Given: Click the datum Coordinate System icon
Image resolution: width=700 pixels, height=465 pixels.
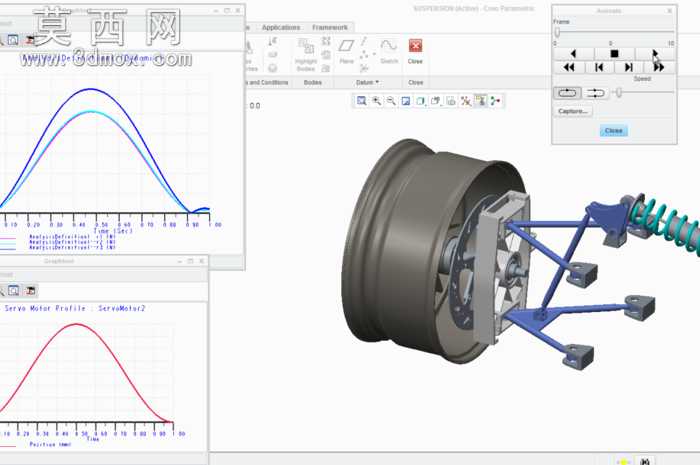Looking at the screenshot, I should pos(364,68).
